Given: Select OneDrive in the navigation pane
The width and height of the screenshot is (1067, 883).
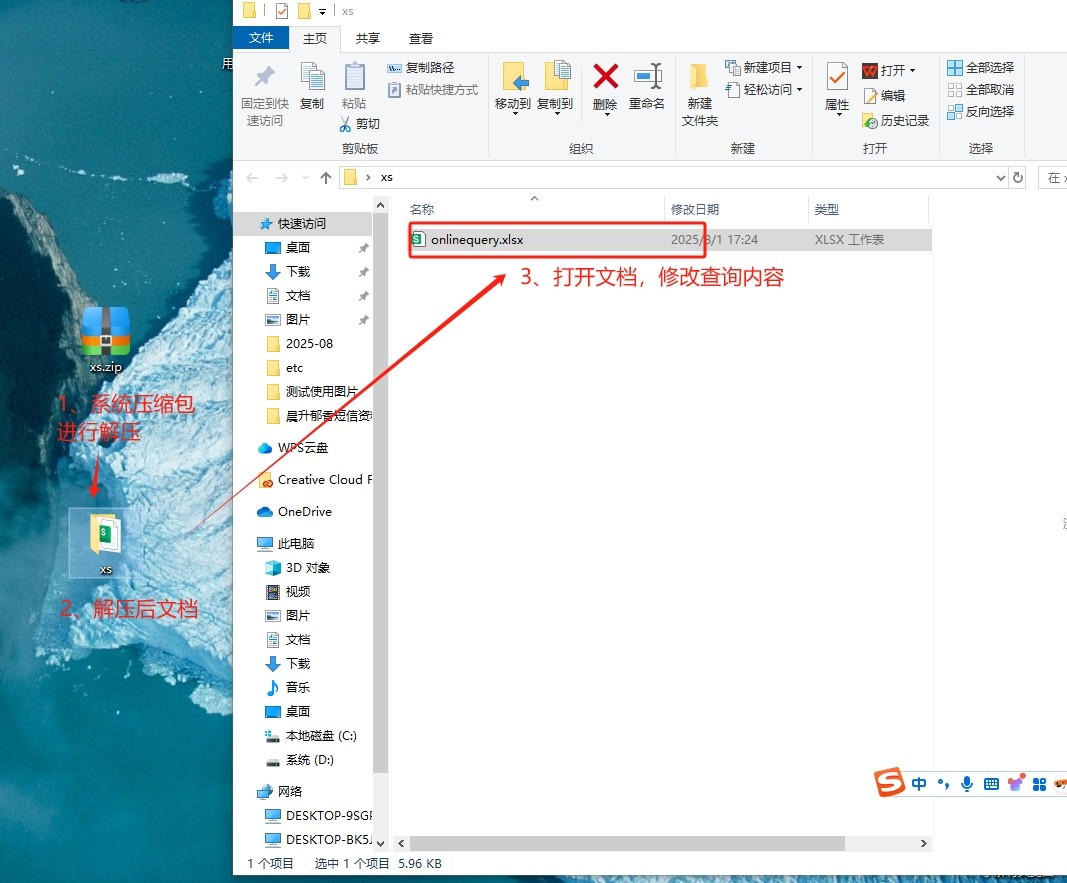Looking at the screenshot, I should 304,511.
